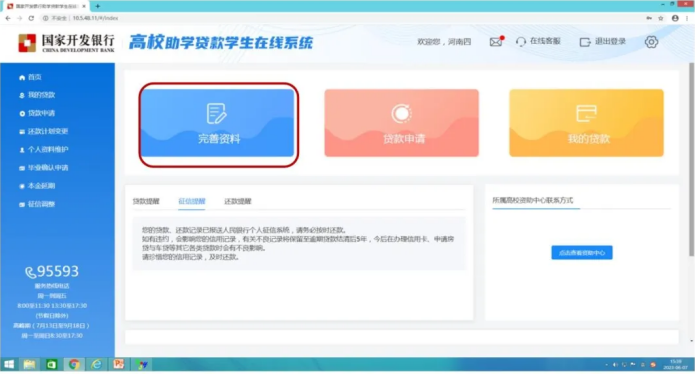Image resolution: width=695 pixels, height=374 pixels.
Task: Click the taskbar clock and date
Action: 676,365
